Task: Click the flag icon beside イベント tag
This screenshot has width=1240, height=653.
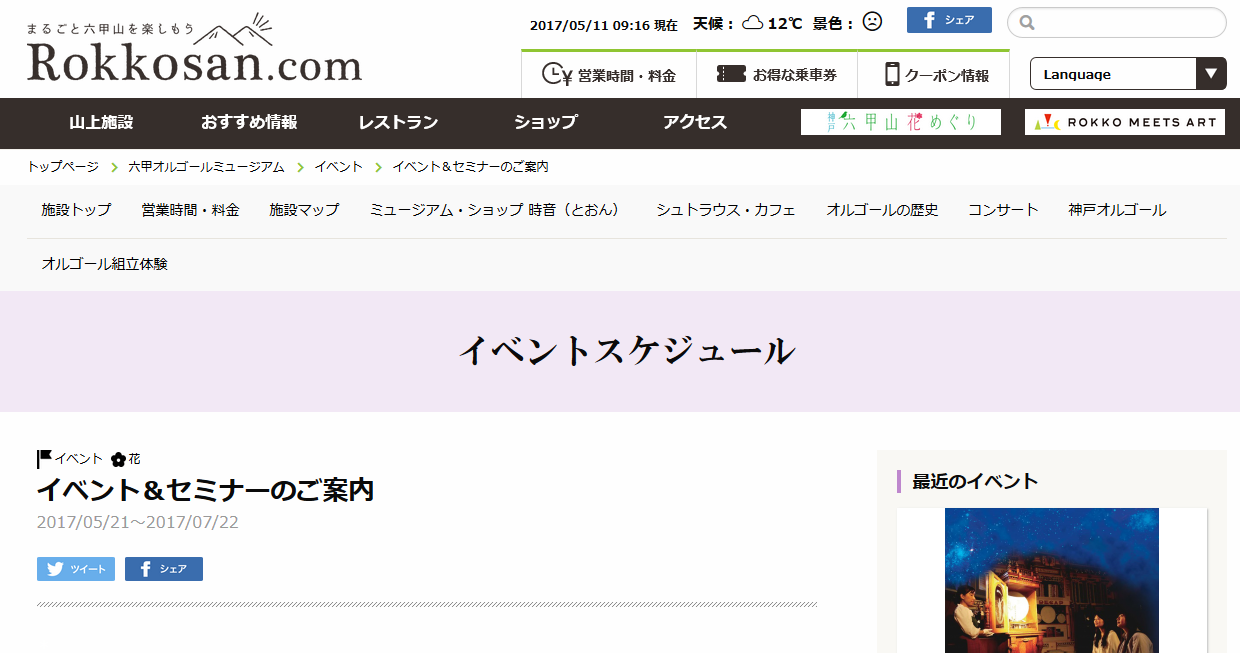Action: tap(44, 459)
